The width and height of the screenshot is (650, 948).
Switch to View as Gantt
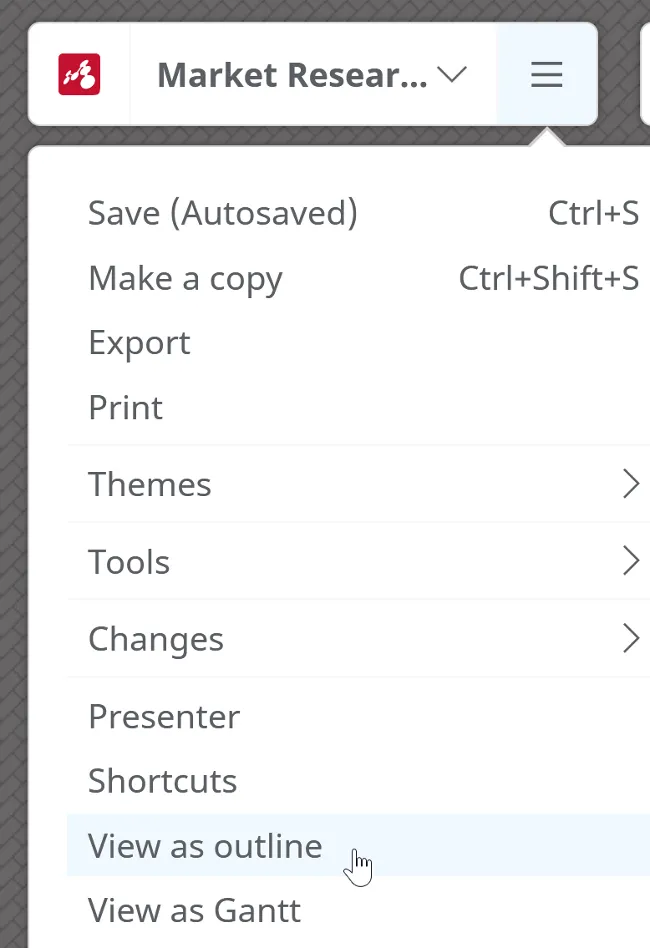[194, 911]
